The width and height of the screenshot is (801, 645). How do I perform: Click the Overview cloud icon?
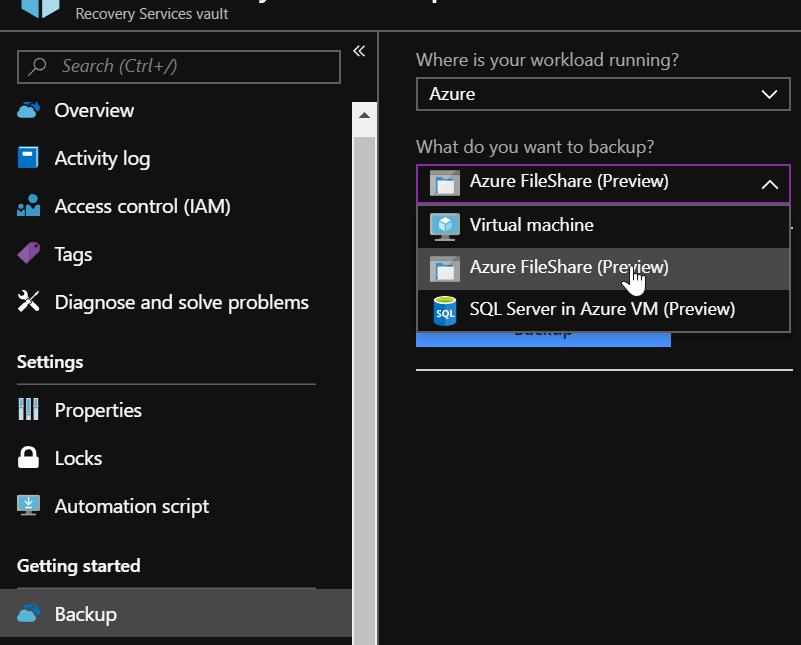coord(28,110)
